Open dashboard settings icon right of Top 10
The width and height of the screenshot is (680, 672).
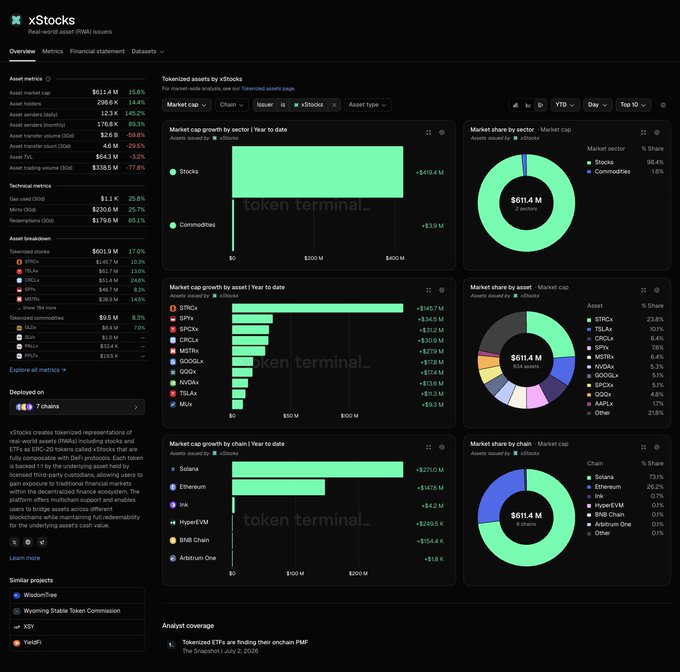663,105
